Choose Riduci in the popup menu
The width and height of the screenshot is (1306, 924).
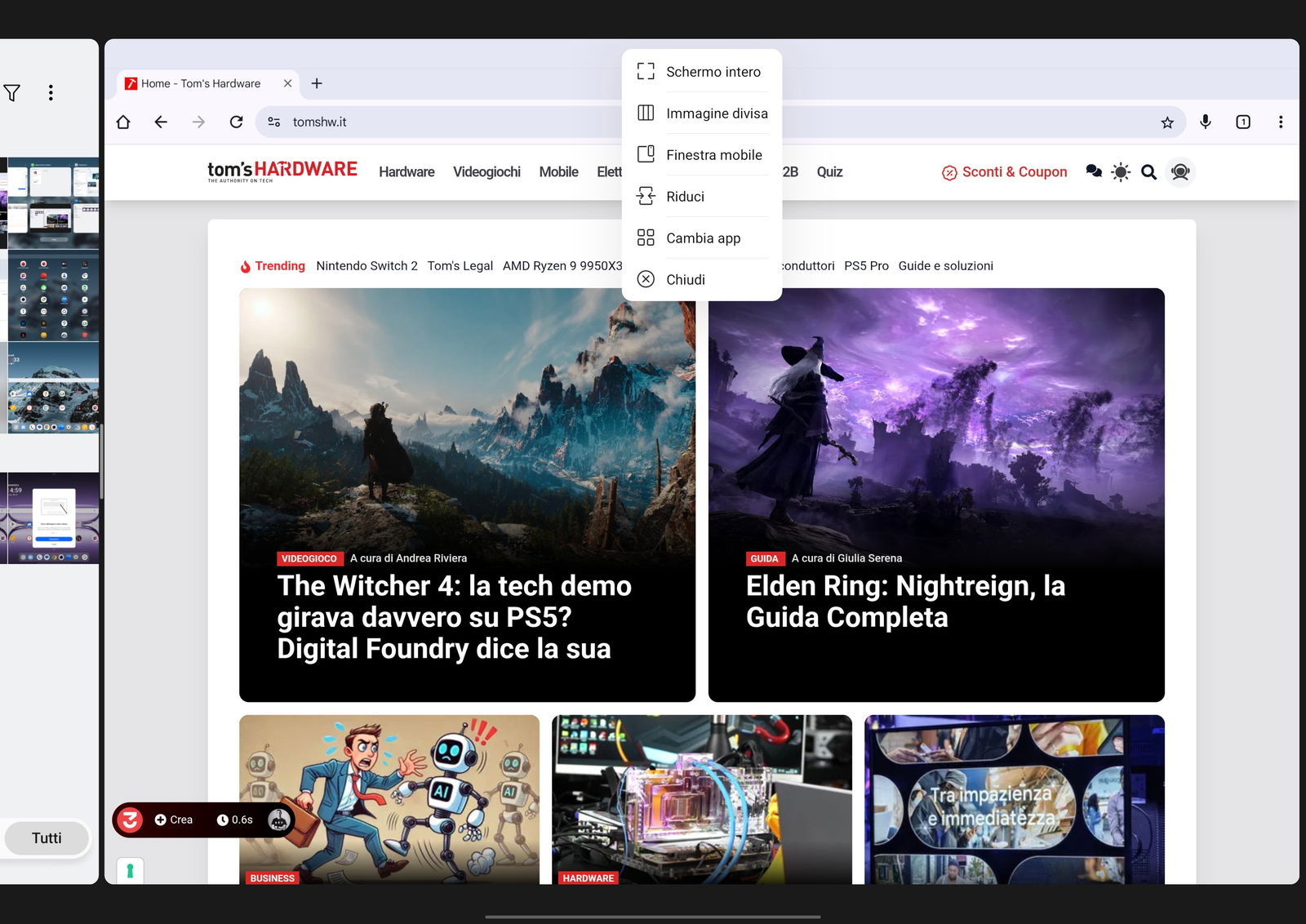[701, 197]
